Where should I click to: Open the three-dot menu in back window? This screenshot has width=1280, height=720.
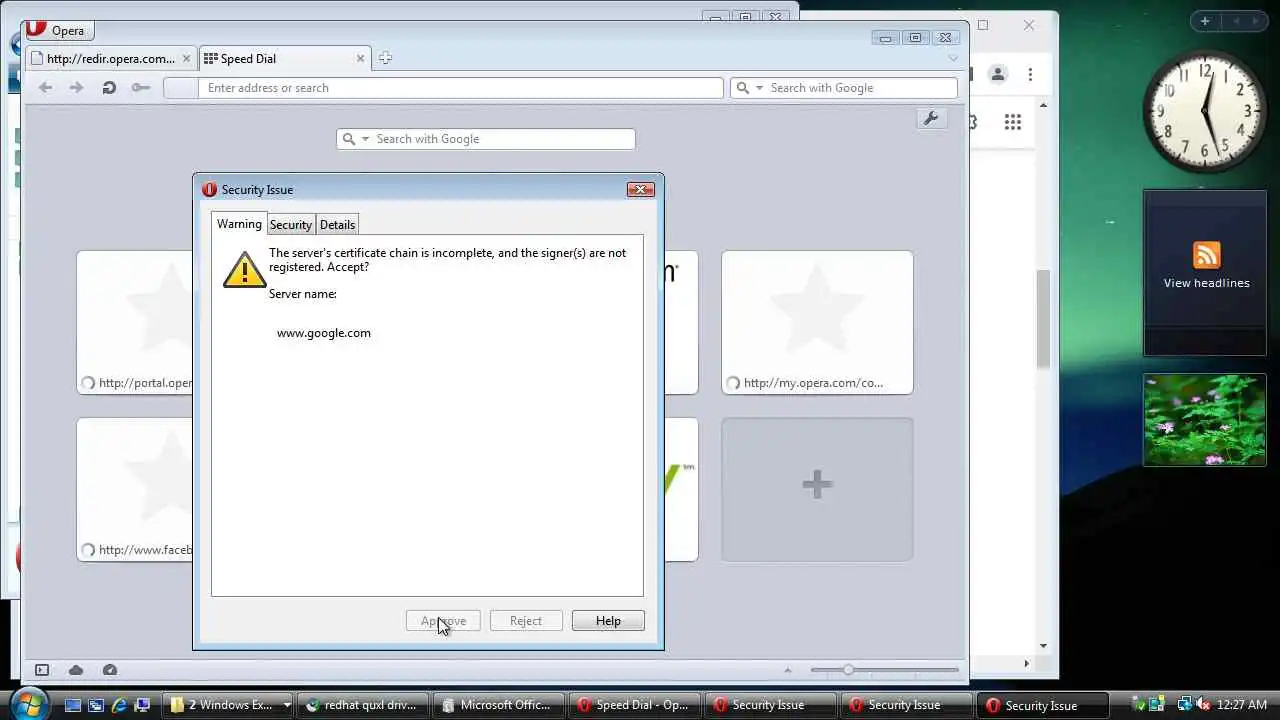(x=1031, y=74)
